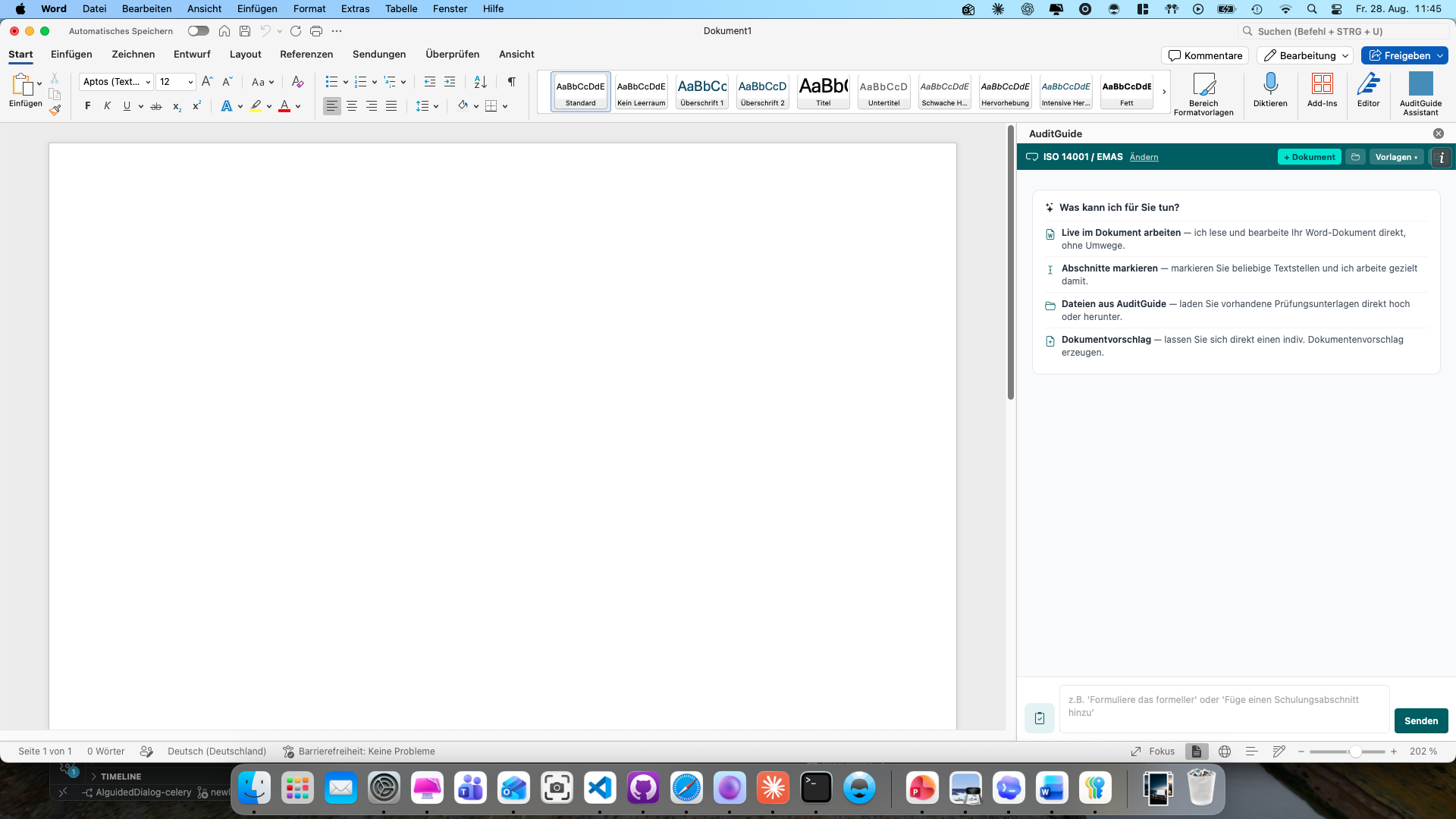The width and height of the screenshot is (1456, 819).
Task: Cut selection with the scissors icon
Action: click(55, 78)
